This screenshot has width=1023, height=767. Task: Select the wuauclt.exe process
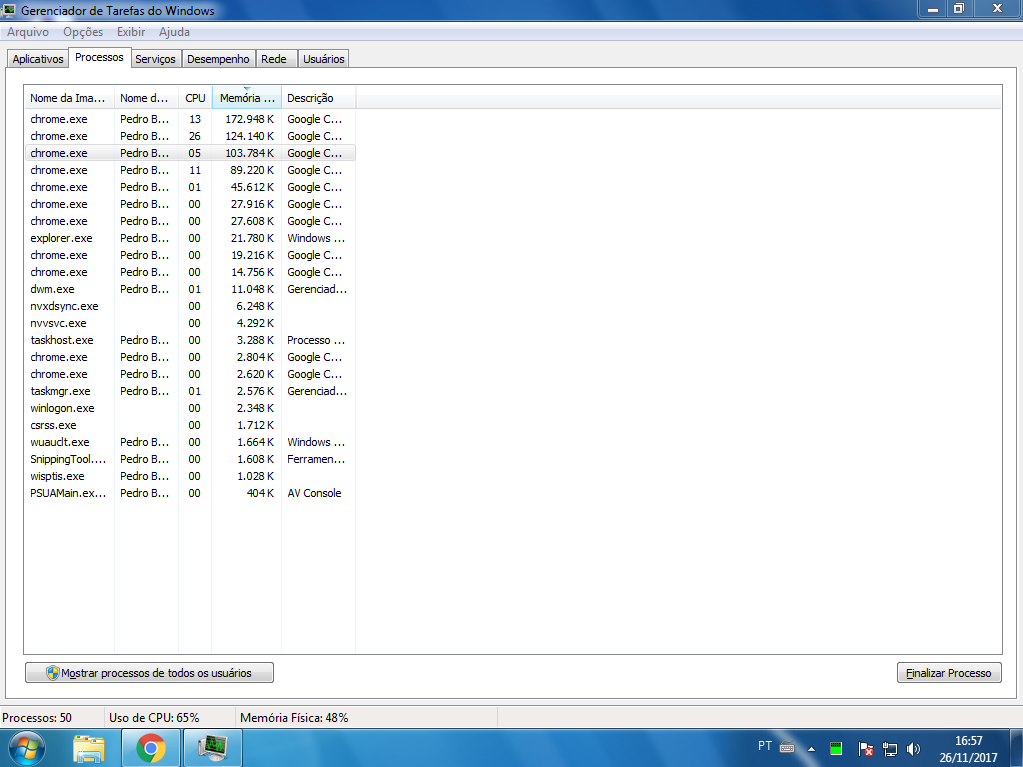(x=190, y=442)
